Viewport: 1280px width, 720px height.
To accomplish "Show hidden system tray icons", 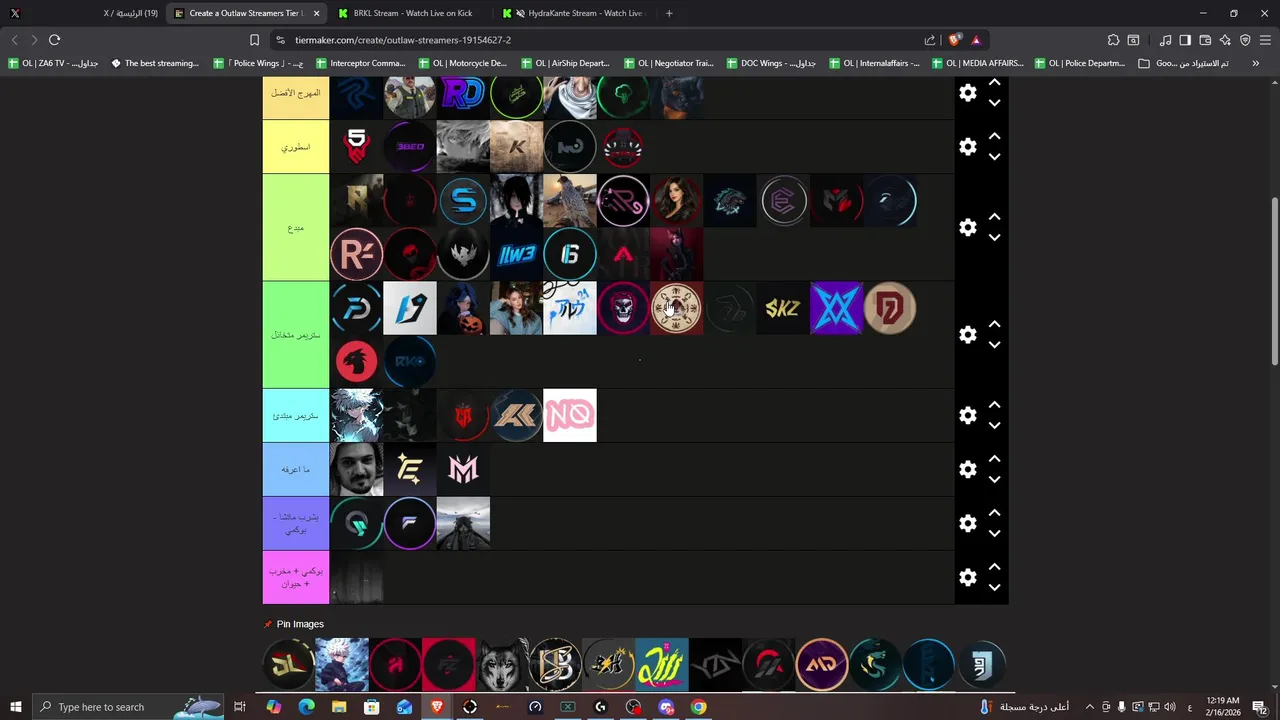I will point(1089,707).
